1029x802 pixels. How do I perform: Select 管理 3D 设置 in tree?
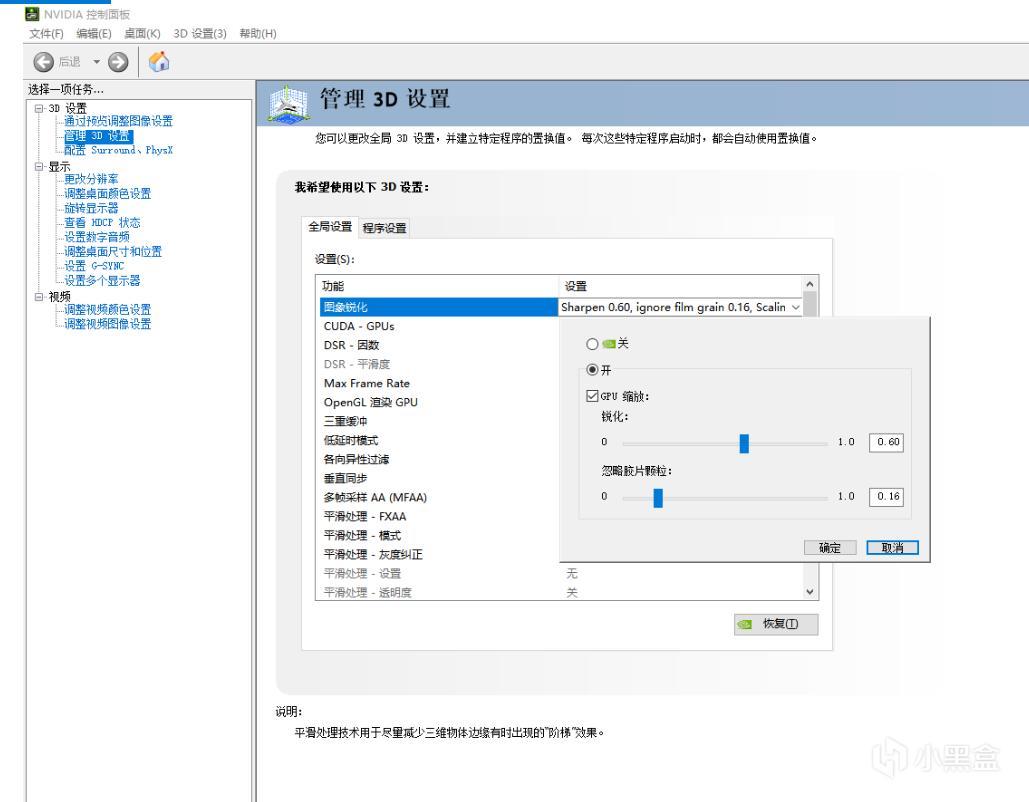coord(98,136)
